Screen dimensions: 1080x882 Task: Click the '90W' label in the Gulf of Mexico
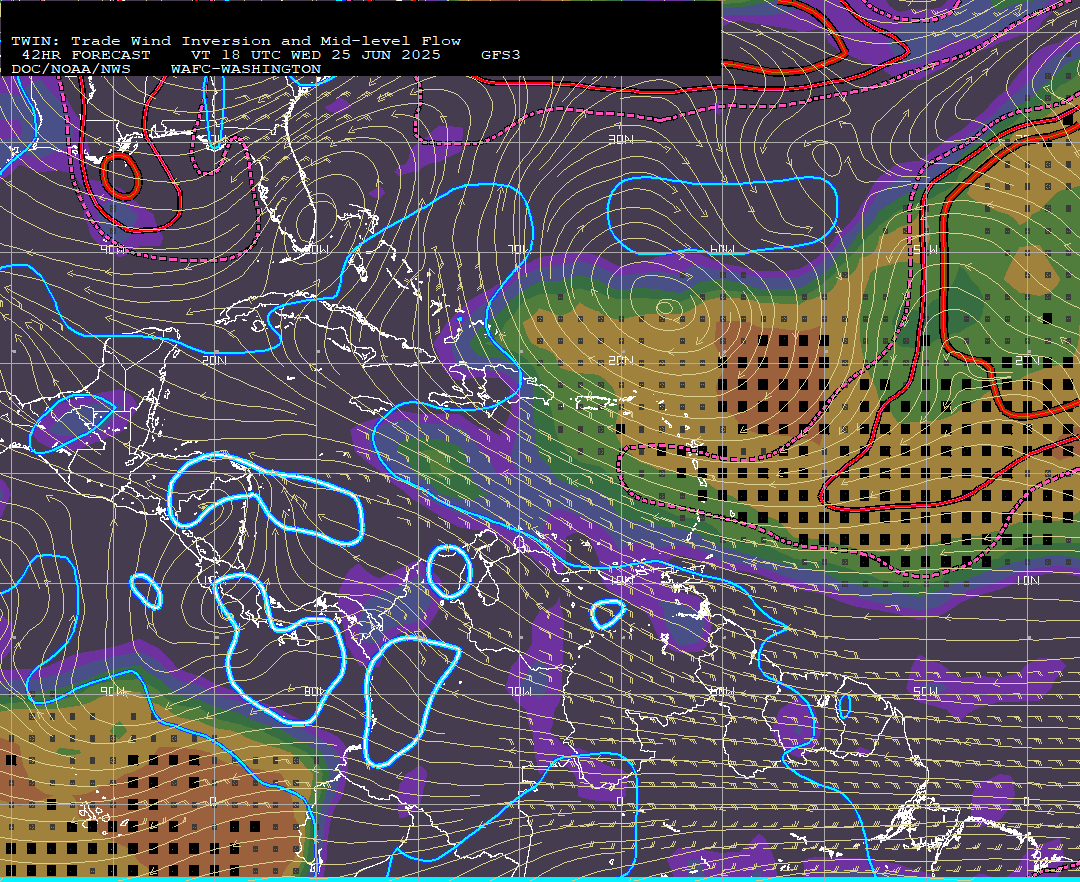pos(113,249)
